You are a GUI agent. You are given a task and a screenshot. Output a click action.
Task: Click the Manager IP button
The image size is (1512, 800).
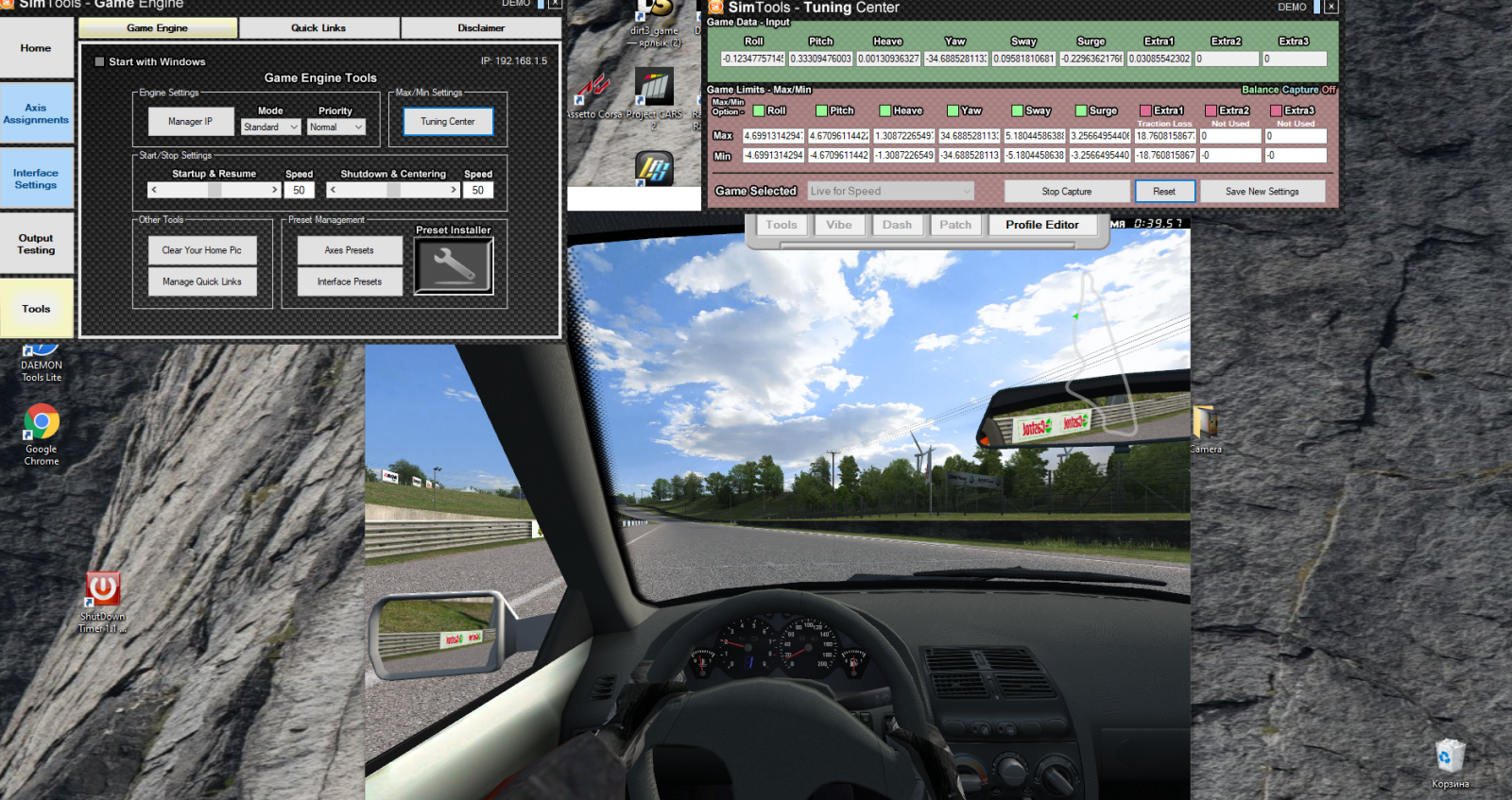pos(190,121)
